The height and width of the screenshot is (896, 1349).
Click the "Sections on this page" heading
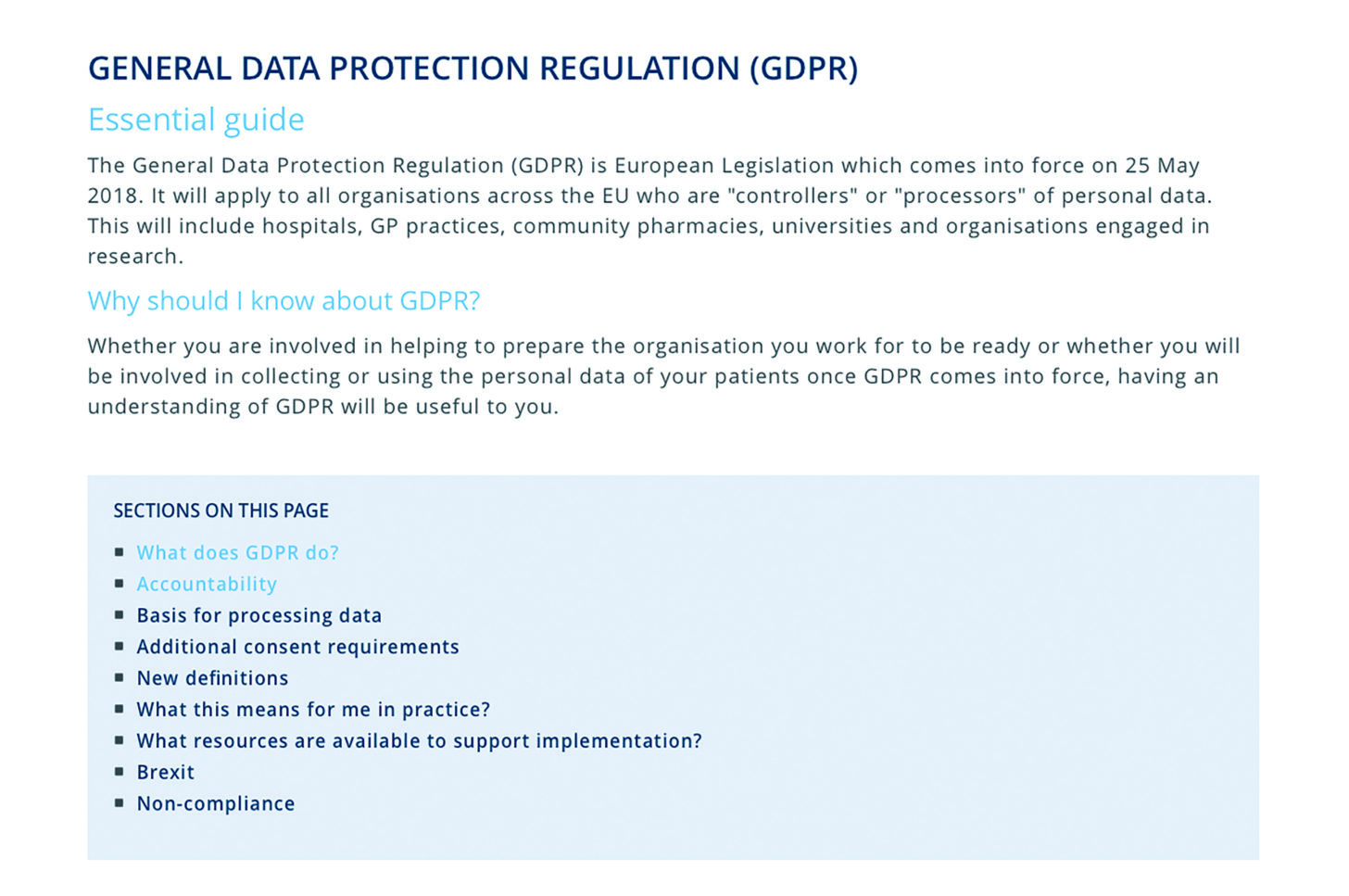221,511
